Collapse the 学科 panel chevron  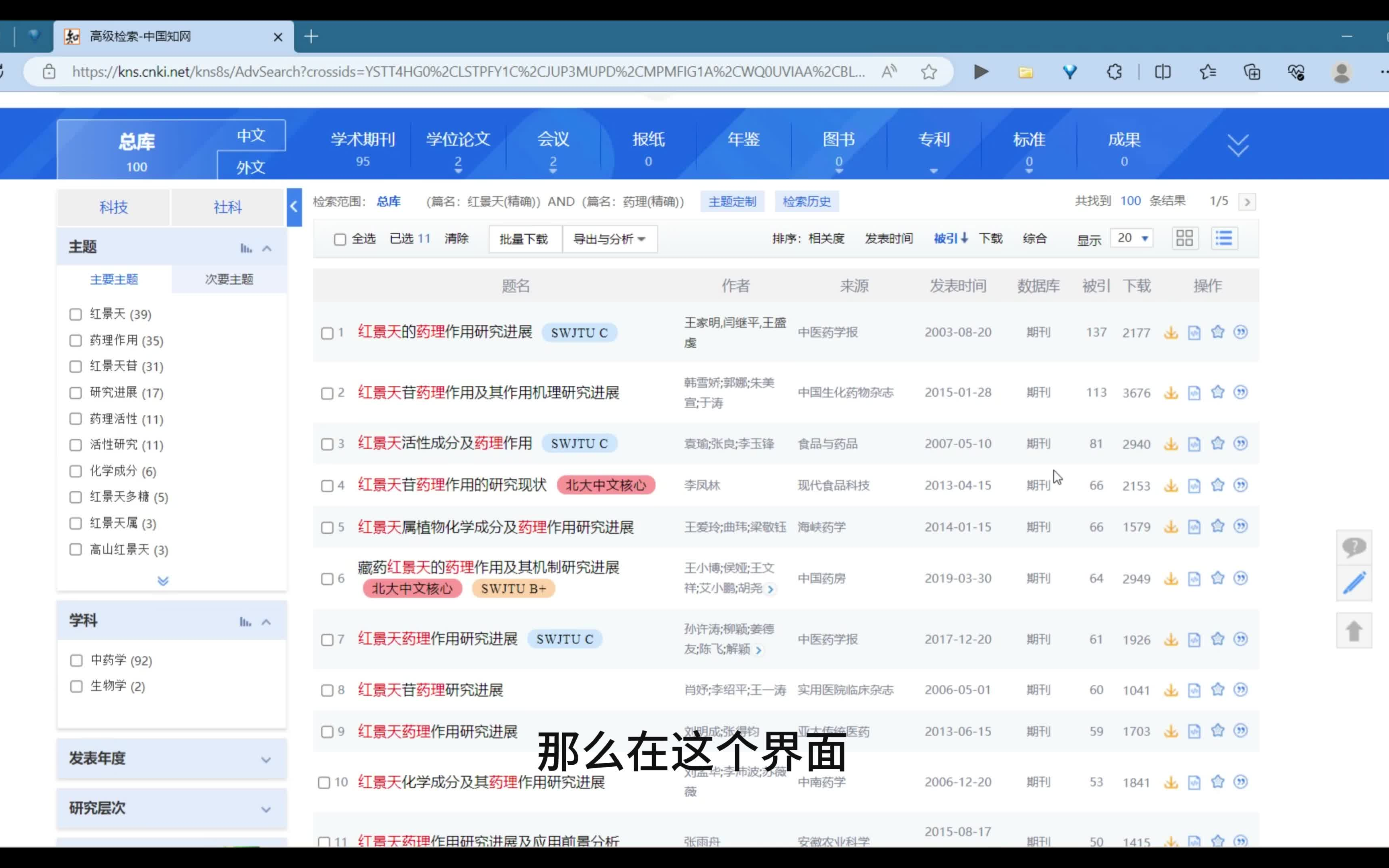(266, 622)
